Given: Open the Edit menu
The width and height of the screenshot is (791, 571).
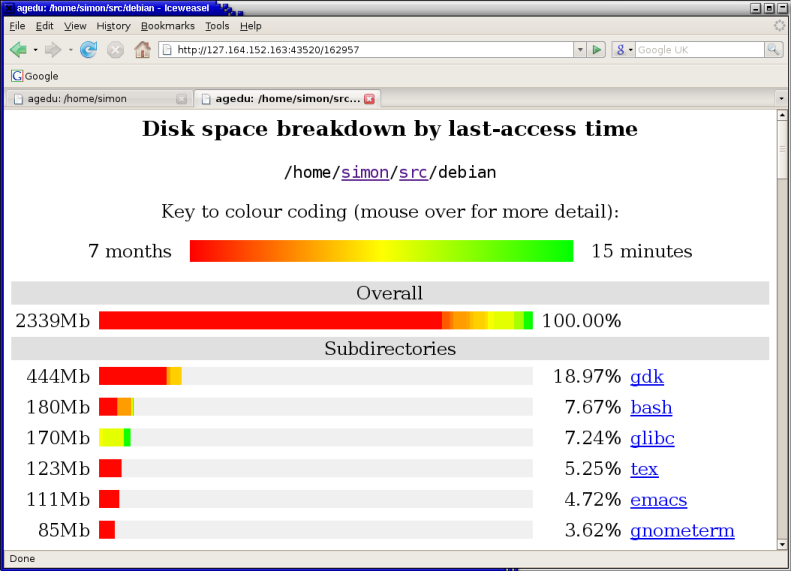Looking at the screenshot, I should click(44, 26).
